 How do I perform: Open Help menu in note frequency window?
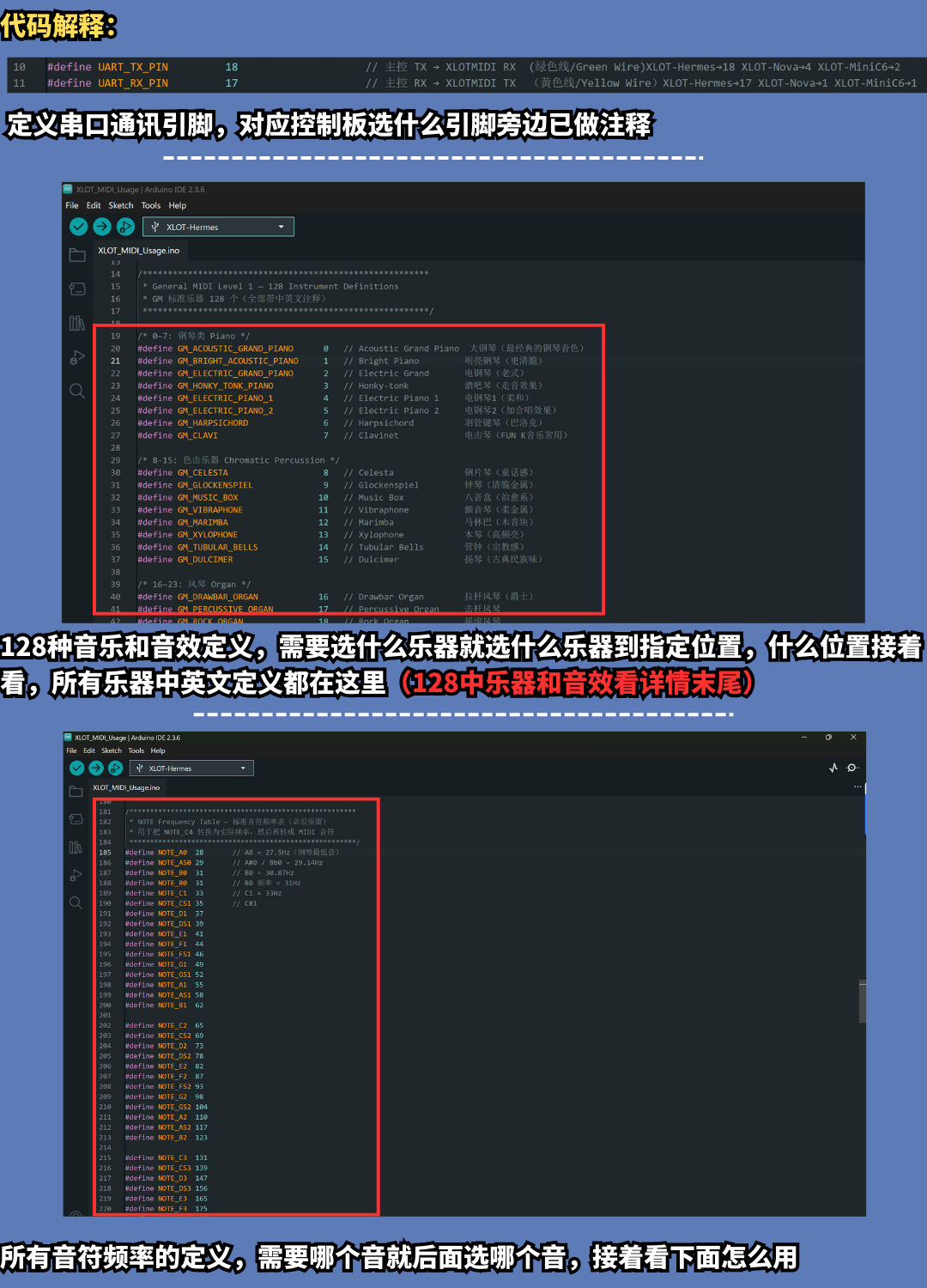pyautogui.click(x=158, y=750)
